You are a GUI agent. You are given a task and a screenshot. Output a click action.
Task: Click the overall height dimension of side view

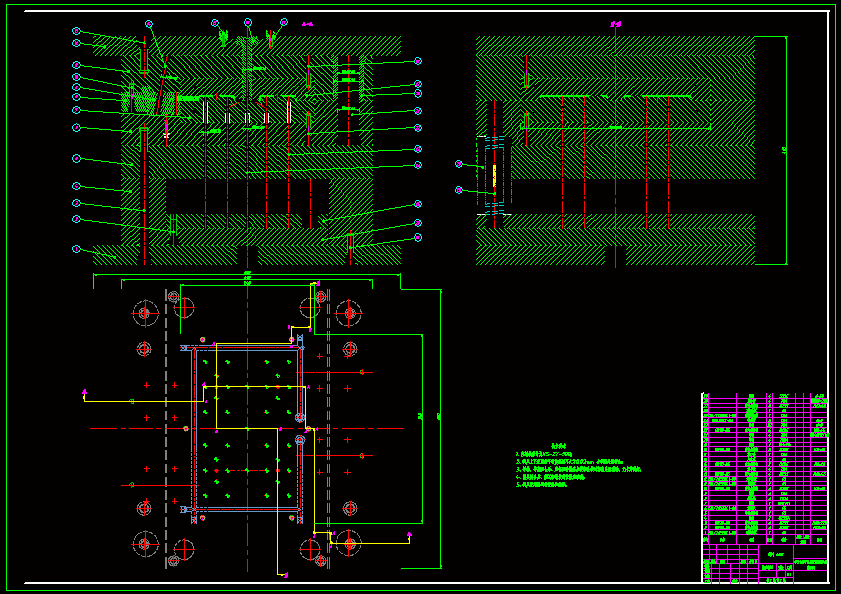coord(785,150)
